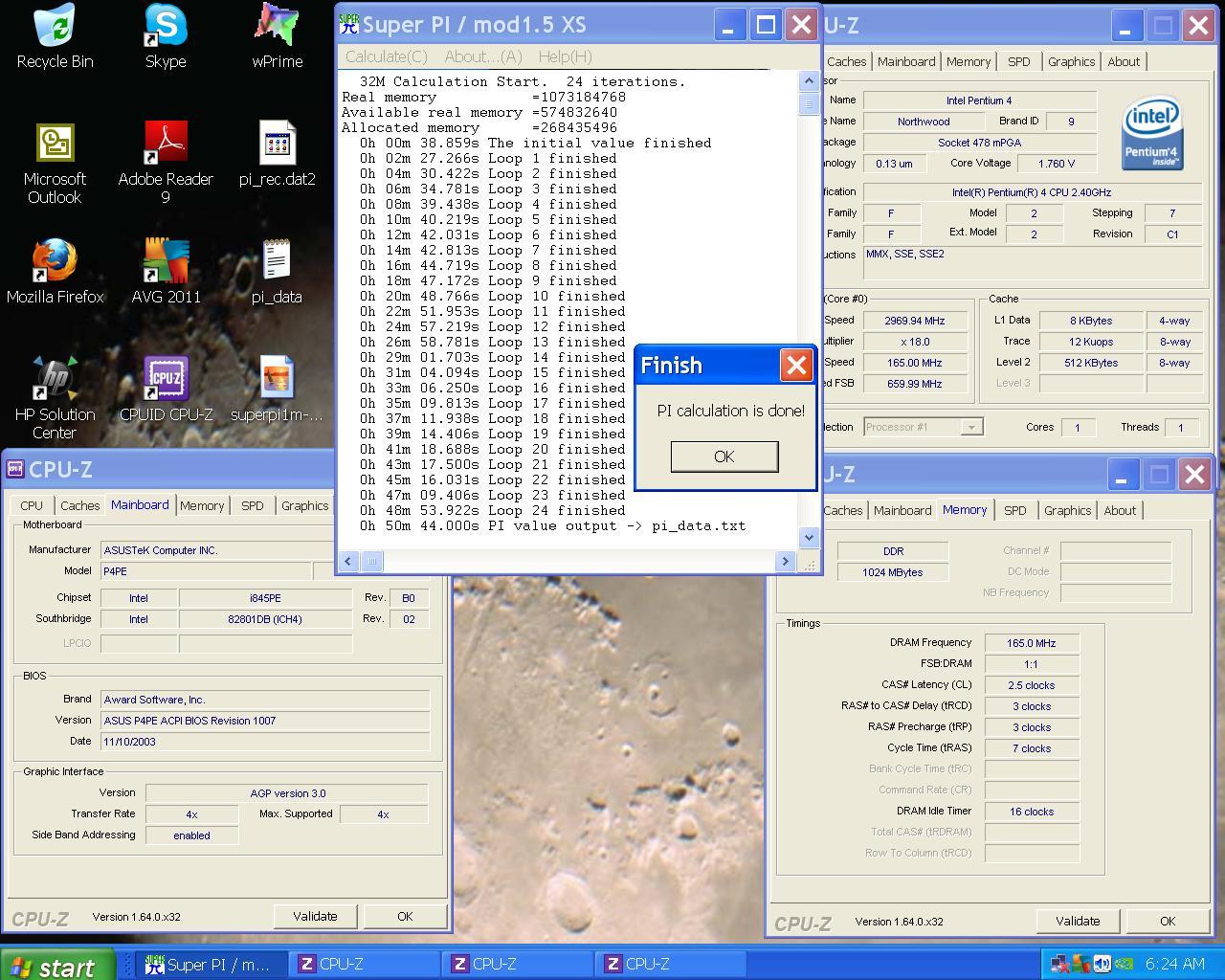Minimize the Super PI window
Viewport: 1225px width, 980px height.
pos(729,25)
